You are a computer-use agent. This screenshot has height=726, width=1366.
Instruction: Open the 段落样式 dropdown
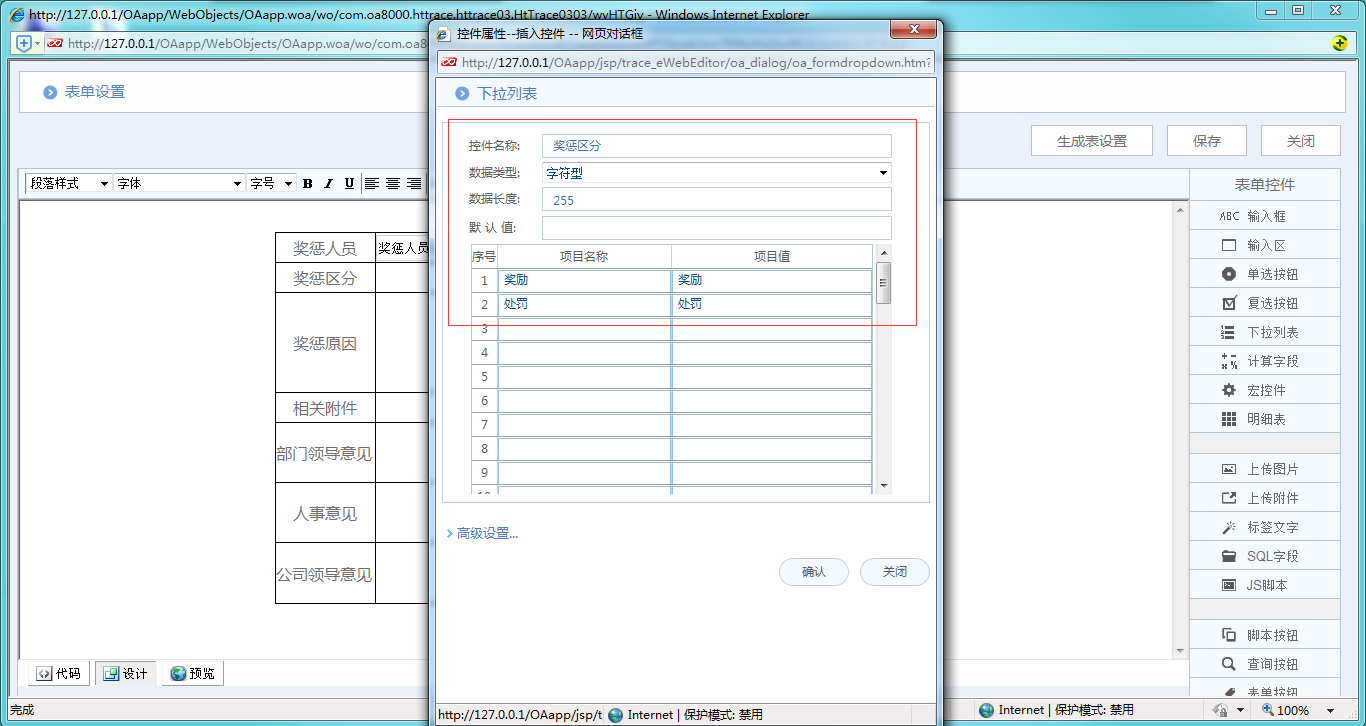click(68, 184)
